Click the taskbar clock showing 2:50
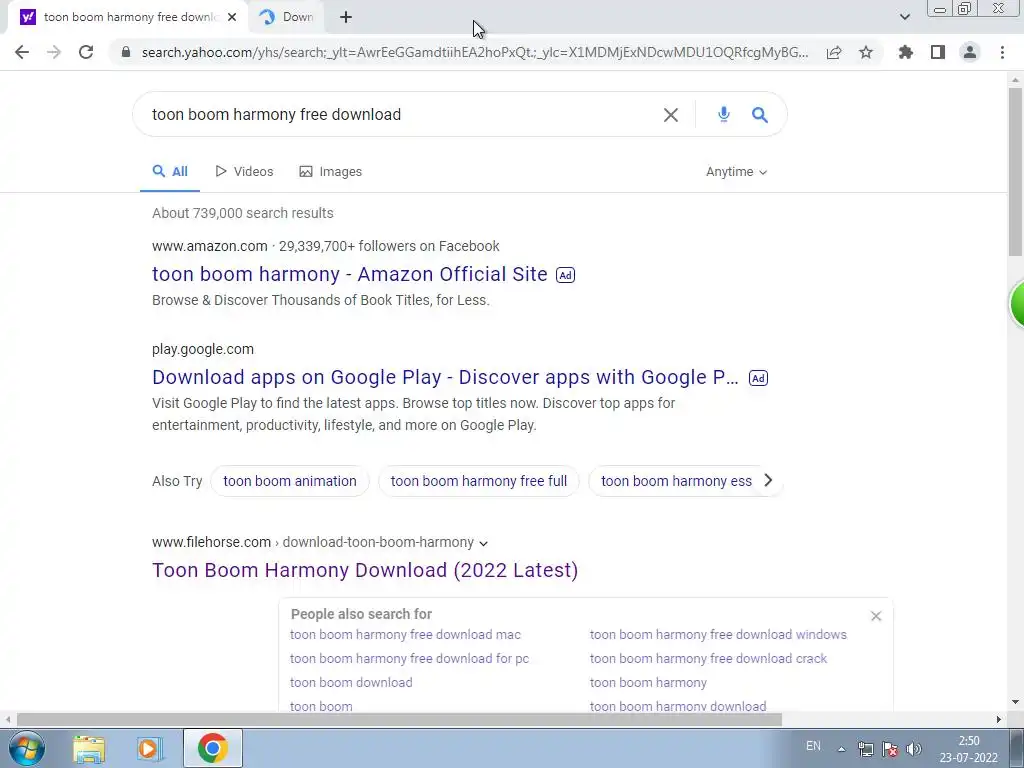1024x768 pixels. pyautogui.click(x=968, y=749)
